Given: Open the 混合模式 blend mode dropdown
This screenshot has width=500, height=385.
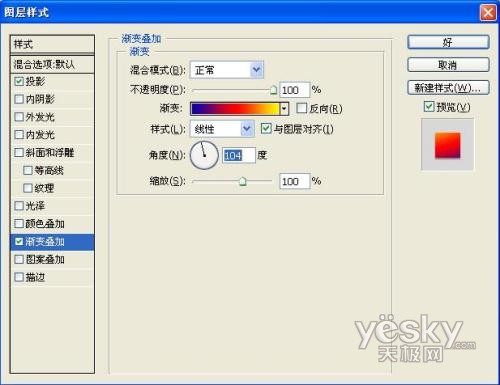Looking at the screenshot, I should (227, 70).
